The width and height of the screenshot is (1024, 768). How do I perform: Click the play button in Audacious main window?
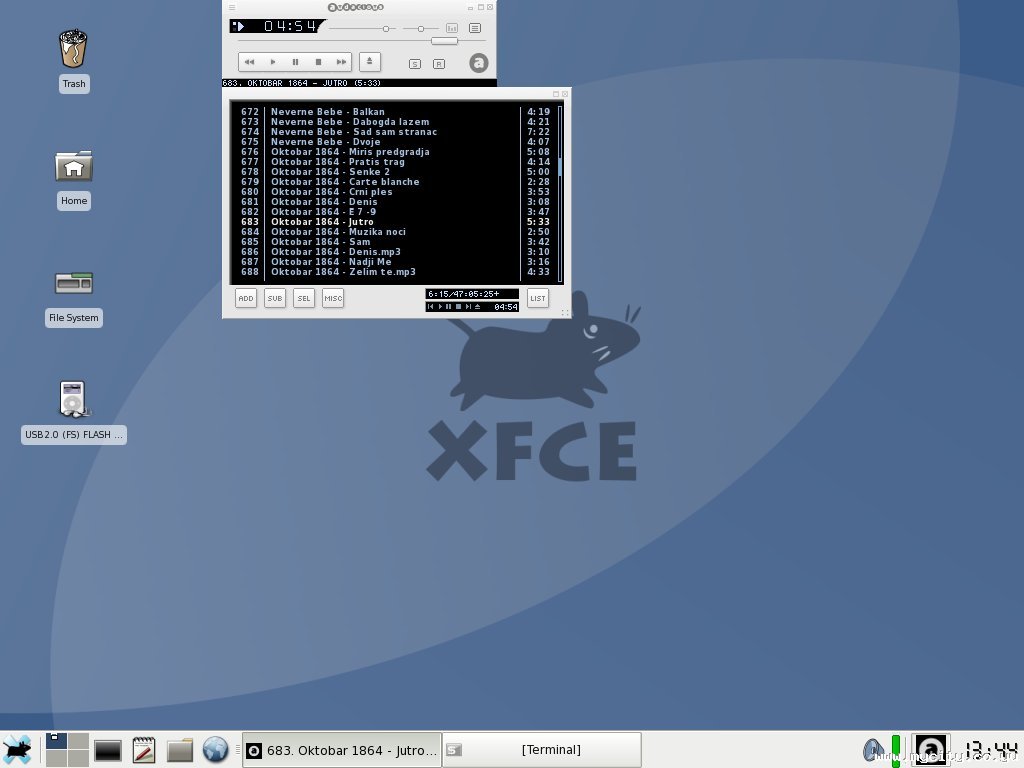pyautogui.click(x=273, y=62)
